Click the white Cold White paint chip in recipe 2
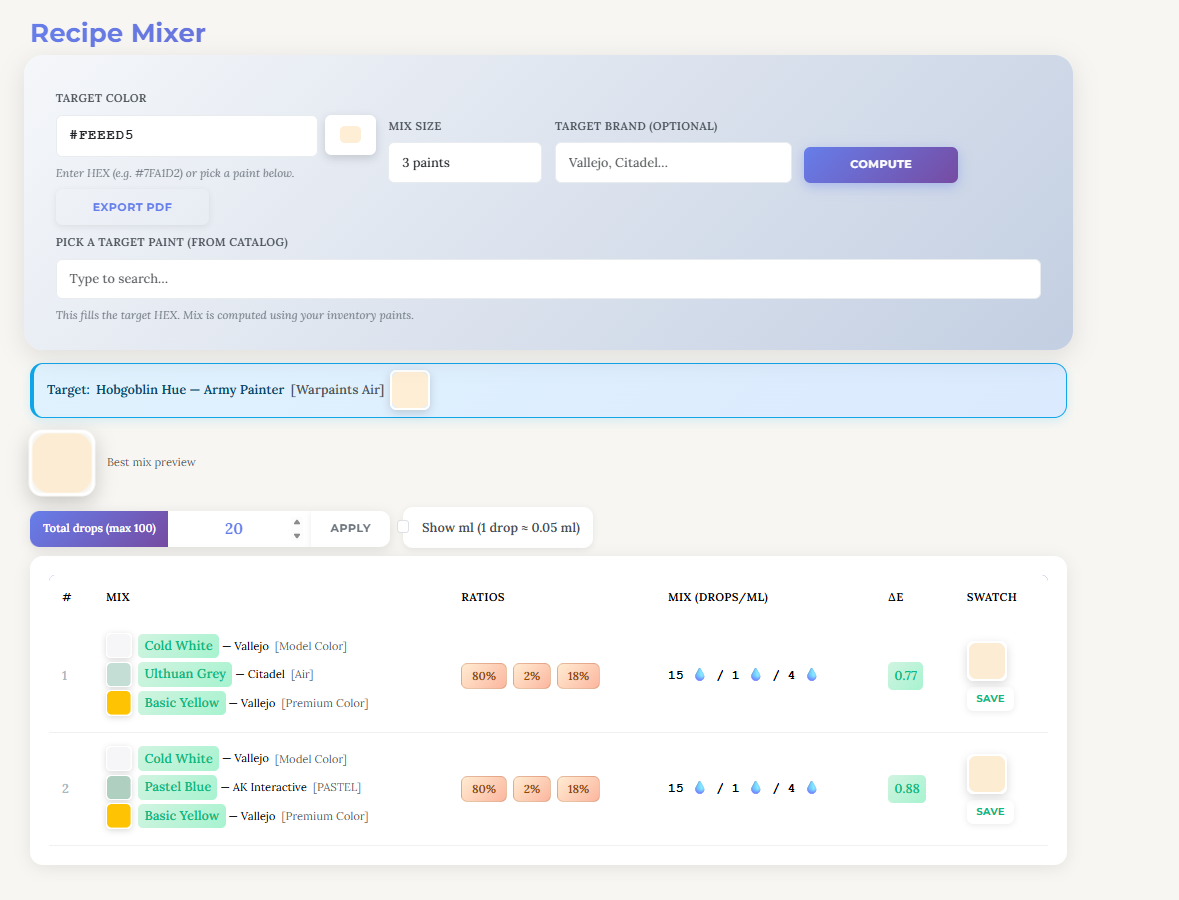1179x900 pixels. pyautogui.click(x=118, y=758)
